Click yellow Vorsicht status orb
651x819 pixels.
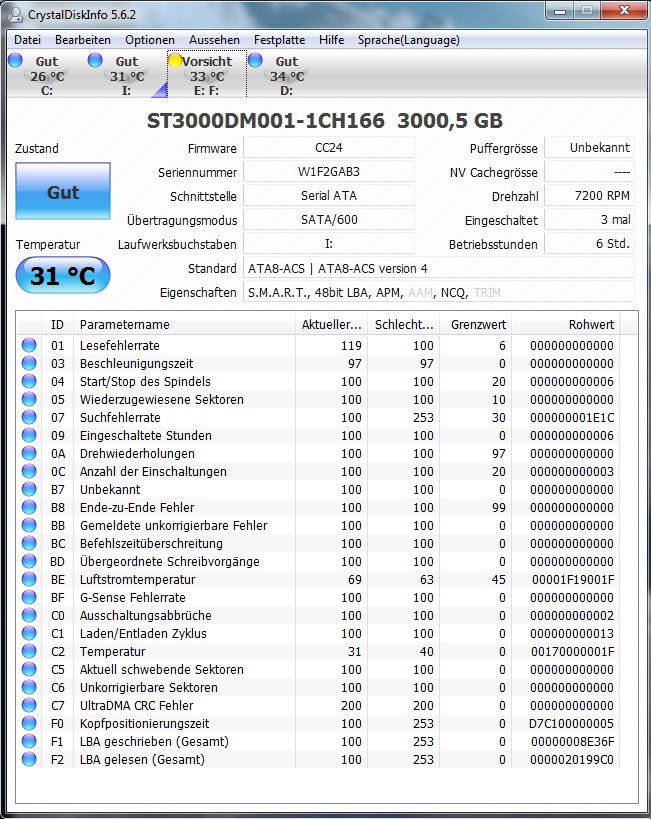pos(175,61)
